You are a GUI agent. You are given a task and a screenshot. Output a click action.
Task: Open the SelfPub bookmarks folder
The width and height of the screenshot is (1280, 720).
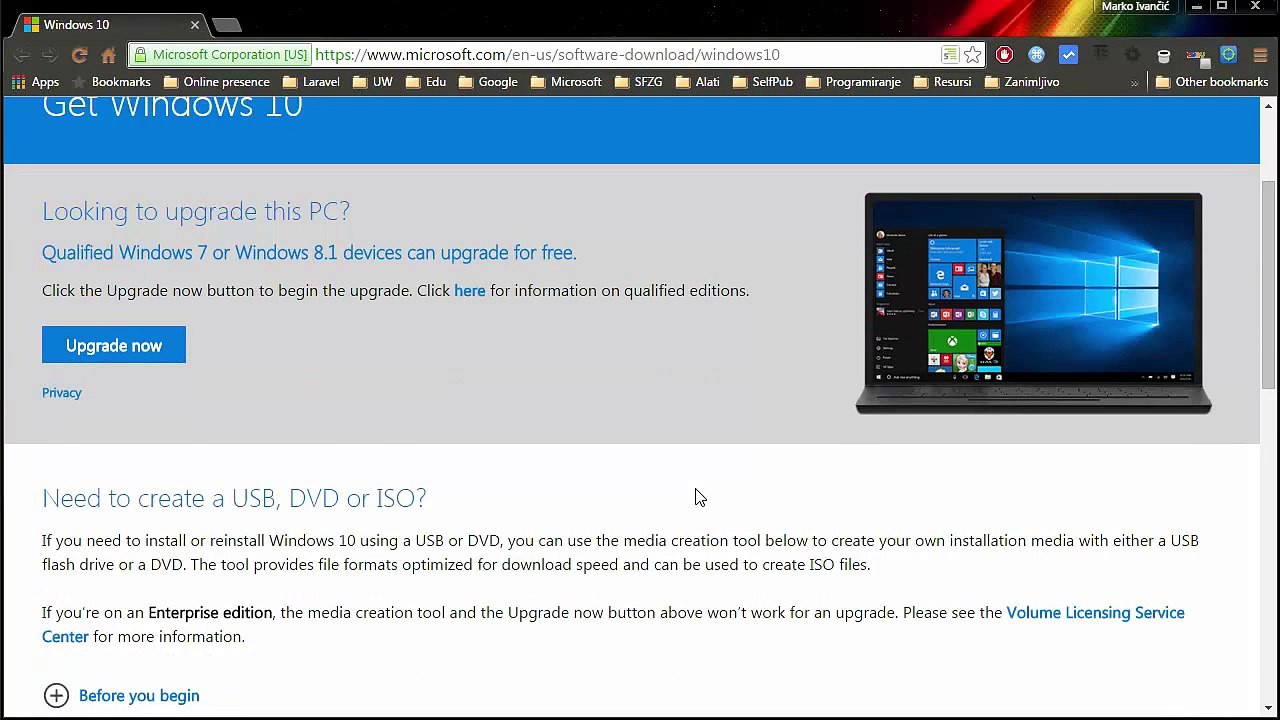tap(763, 82)
